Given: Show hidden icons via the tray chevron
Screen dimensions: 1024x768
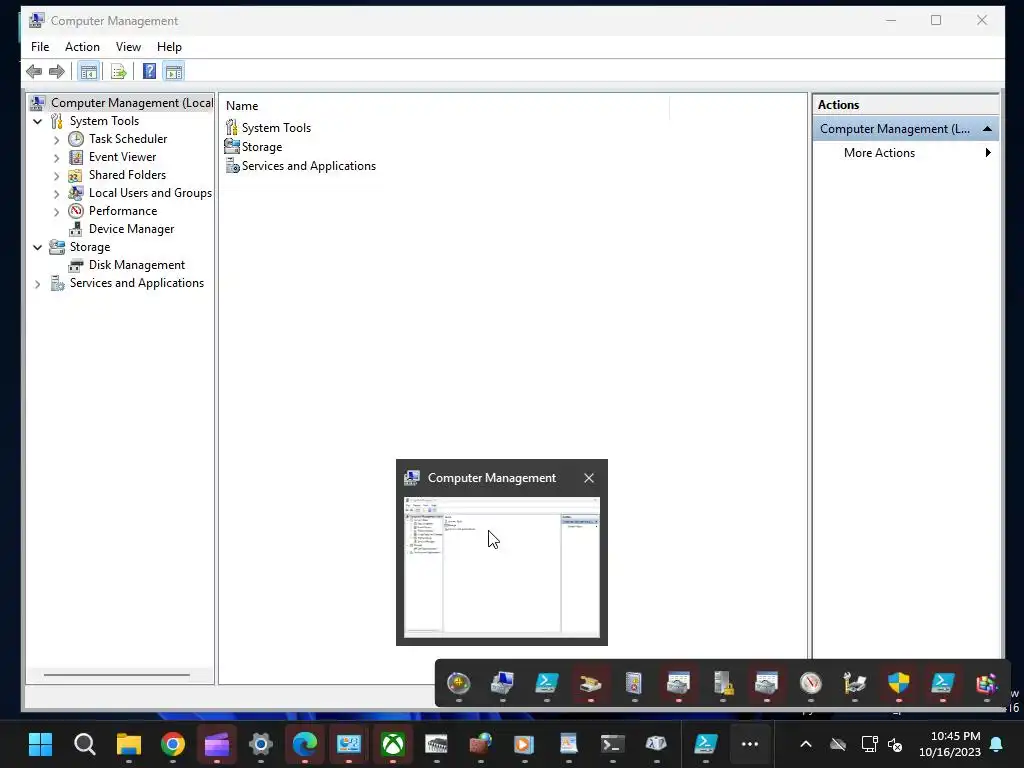Looking at the screenshot, I should tap(806, 744).
